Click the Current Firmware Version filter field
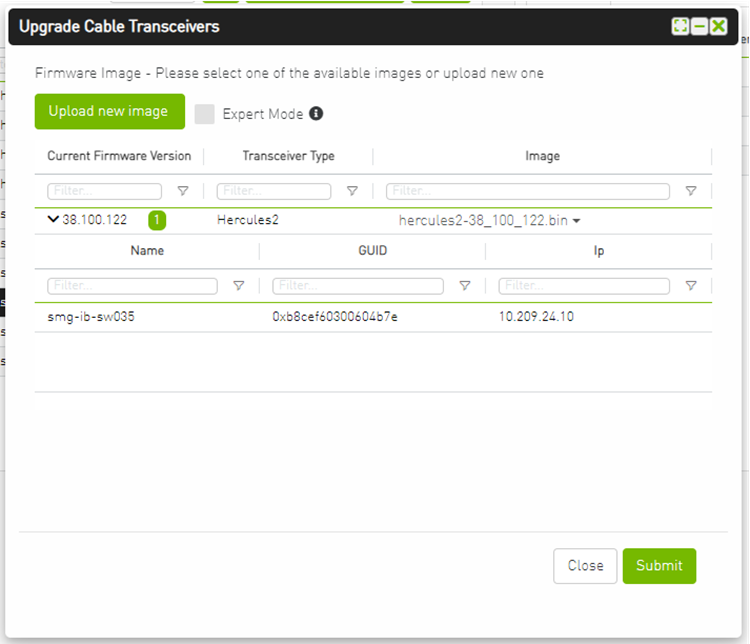 (x=104, y=191)
